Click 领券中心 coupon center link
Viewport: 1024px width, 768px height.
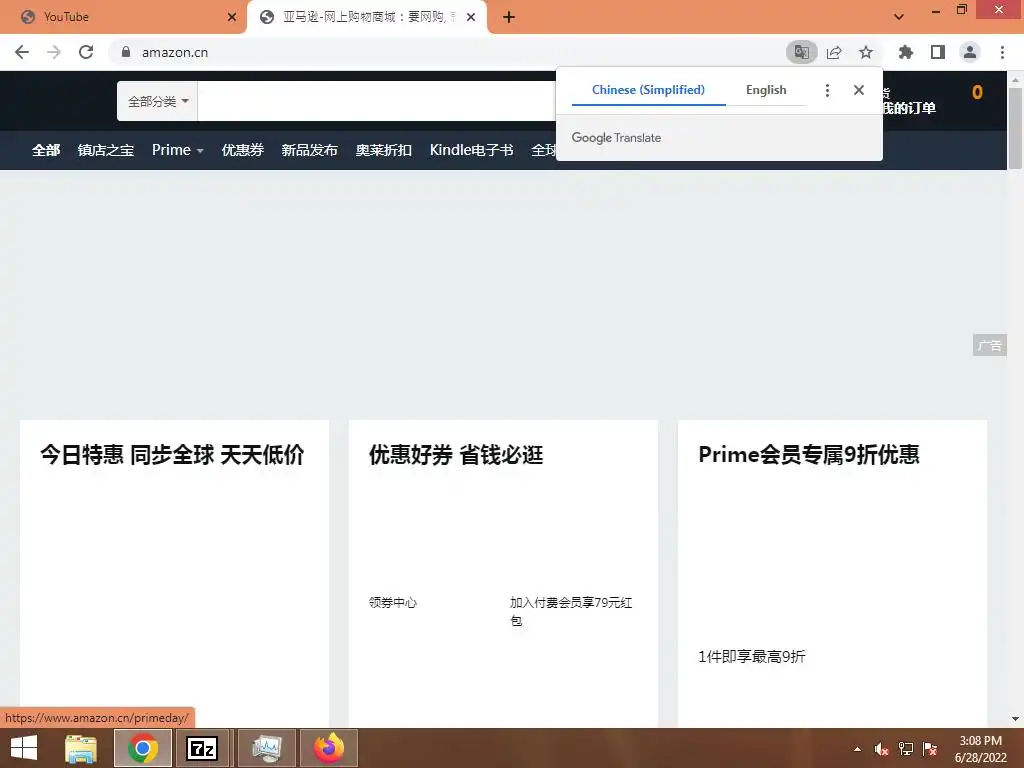[x=392, y=602]
